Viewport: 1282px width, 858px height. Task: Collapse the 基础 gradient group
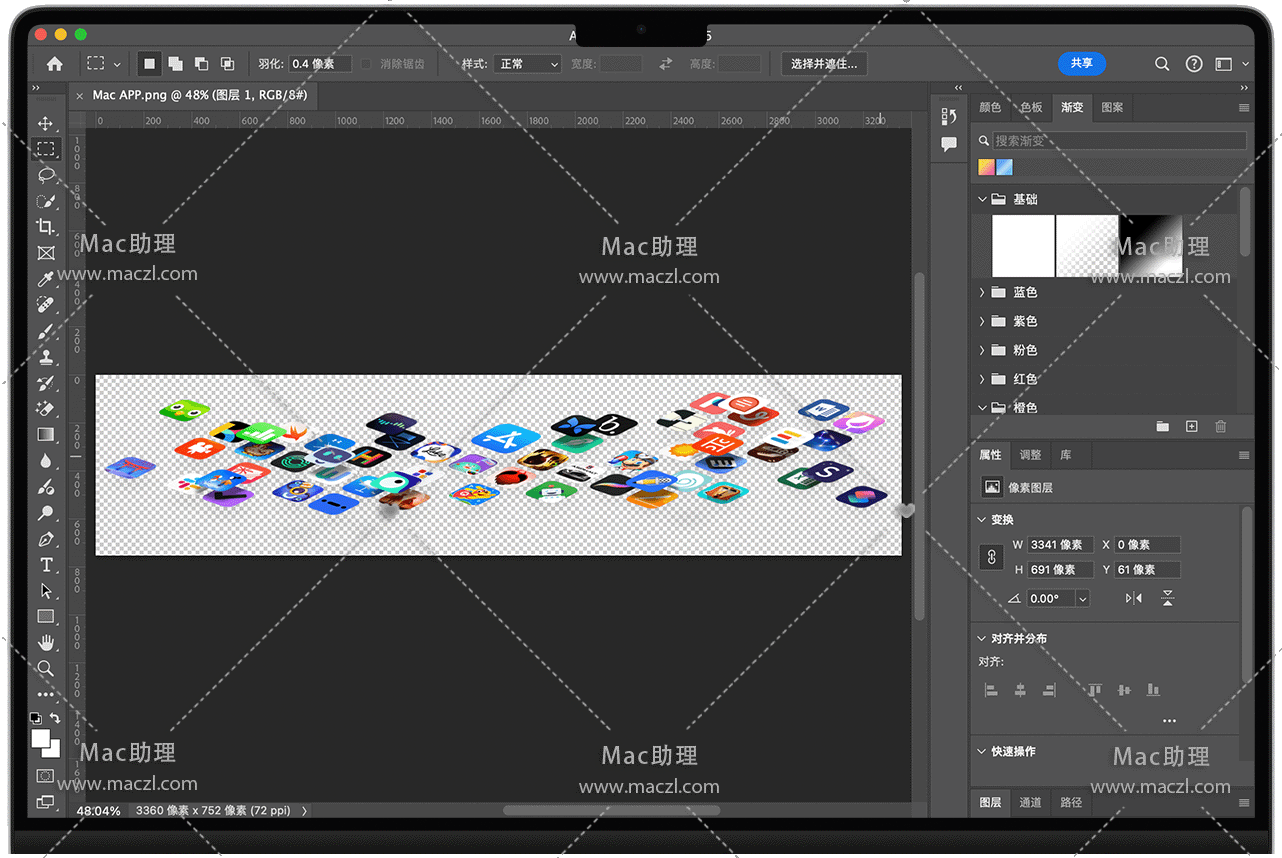(x=982, y=199)
